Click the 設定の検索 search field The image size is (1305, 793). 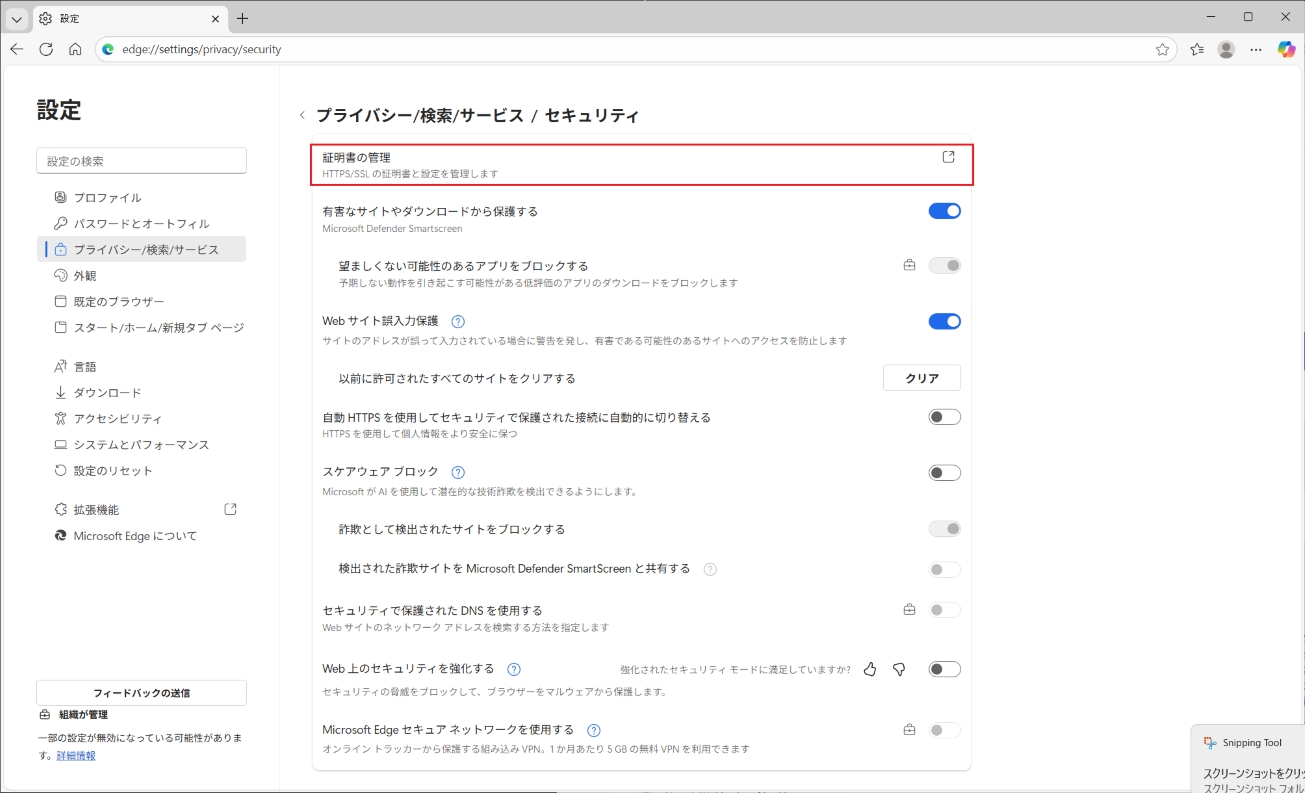(141, 161)
